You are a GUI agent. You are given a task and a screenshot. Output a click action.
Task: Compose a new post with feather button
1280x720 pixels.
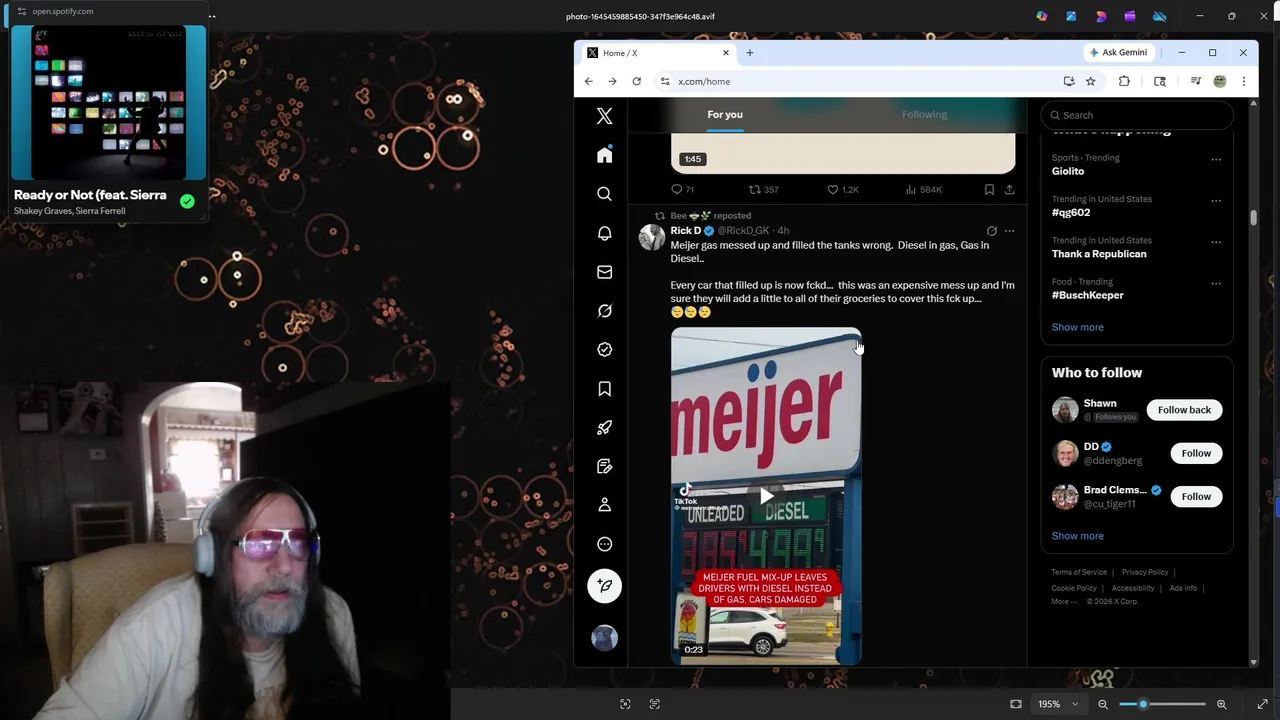click(604, 586)
